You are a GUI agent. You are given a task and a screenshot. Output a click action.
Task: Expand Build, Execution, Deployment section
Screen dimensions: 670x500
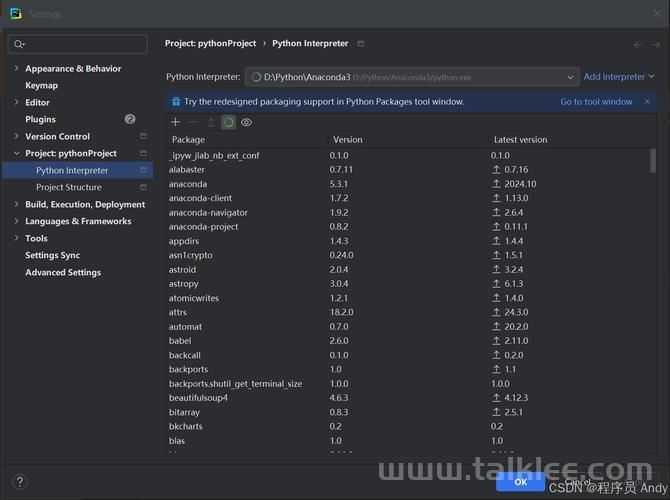click(17, 204)
